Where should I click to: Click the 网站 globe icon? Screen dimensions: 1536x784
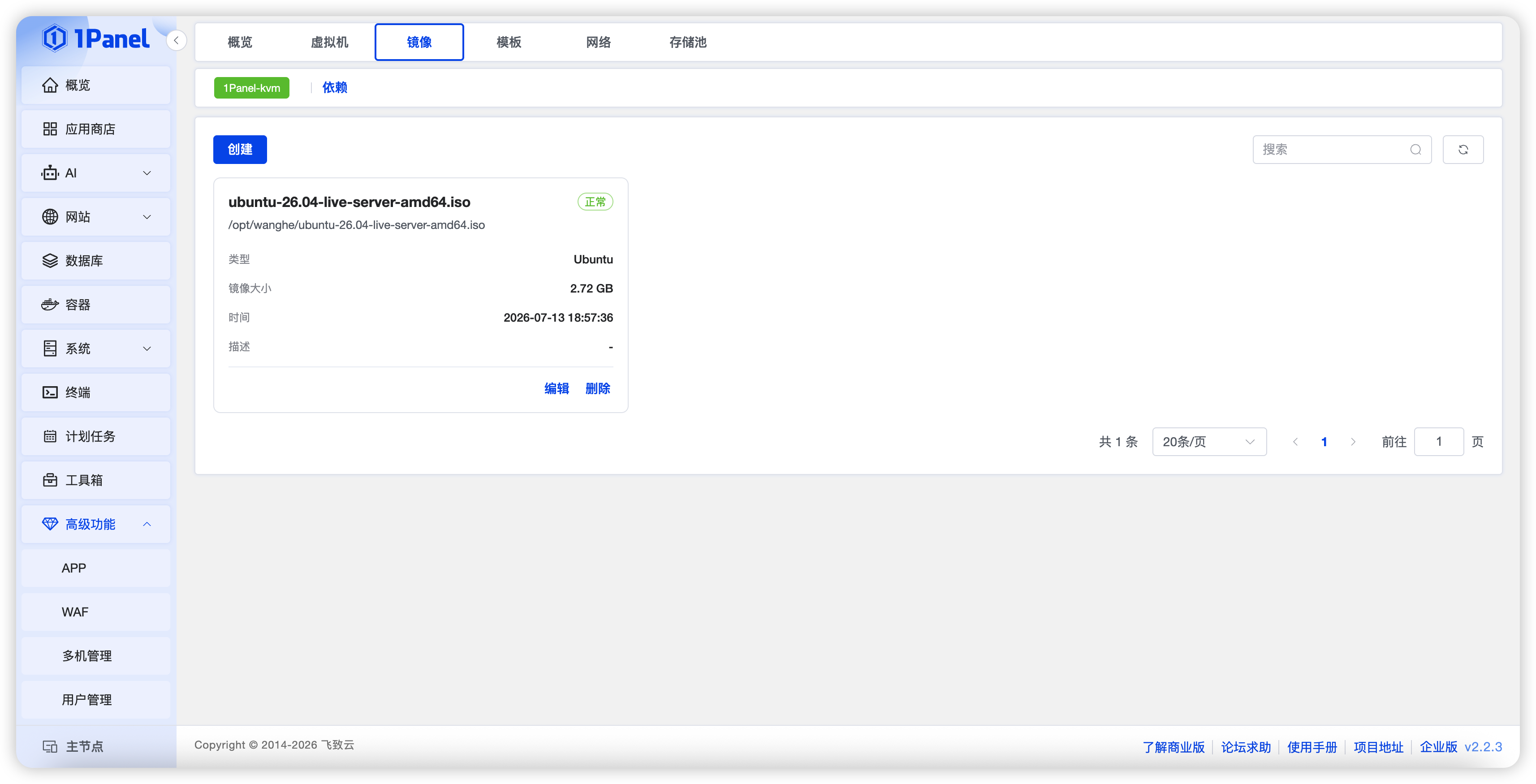tap(50, 217)
